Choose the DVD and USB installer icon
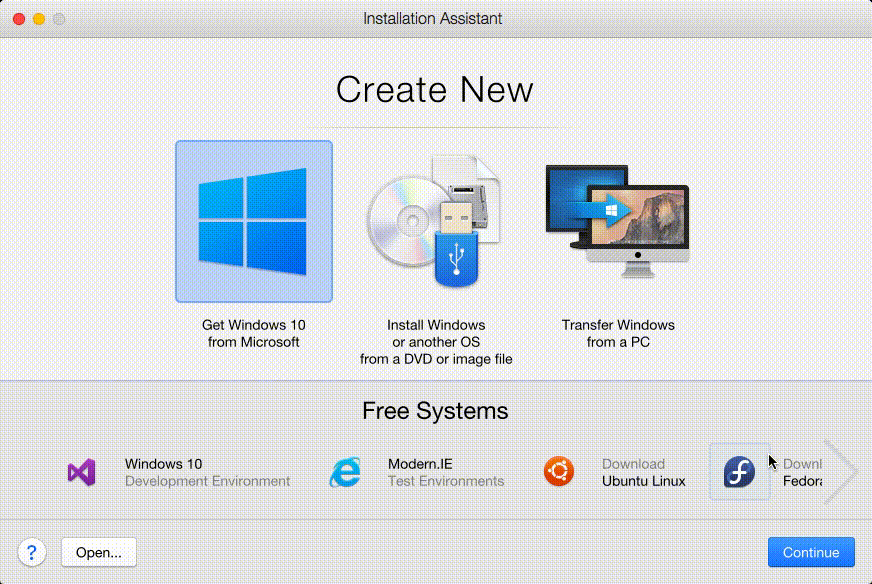Screen dimensions: 872x584 coord(434,221)
